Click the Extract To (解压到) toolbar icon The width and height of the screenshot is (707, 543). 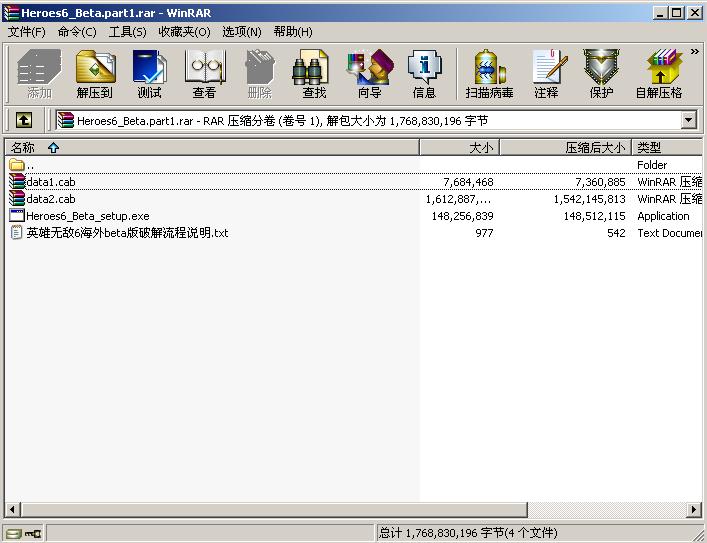(95, 74)
